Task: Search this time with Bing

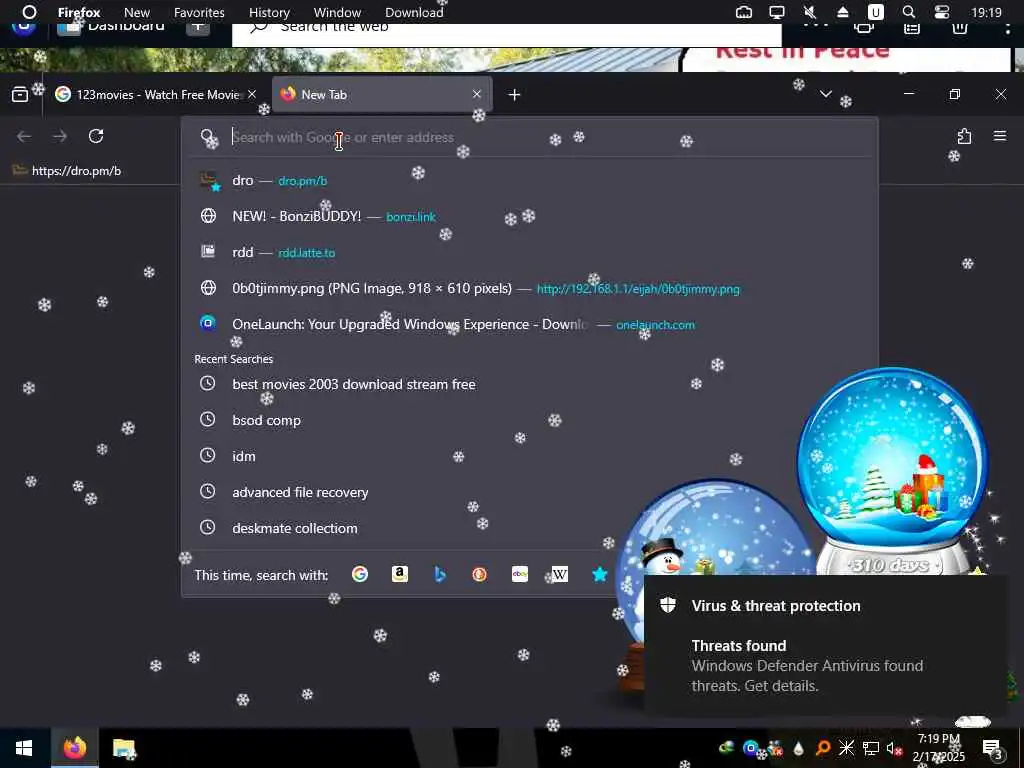Action: (x=440, y=574)
